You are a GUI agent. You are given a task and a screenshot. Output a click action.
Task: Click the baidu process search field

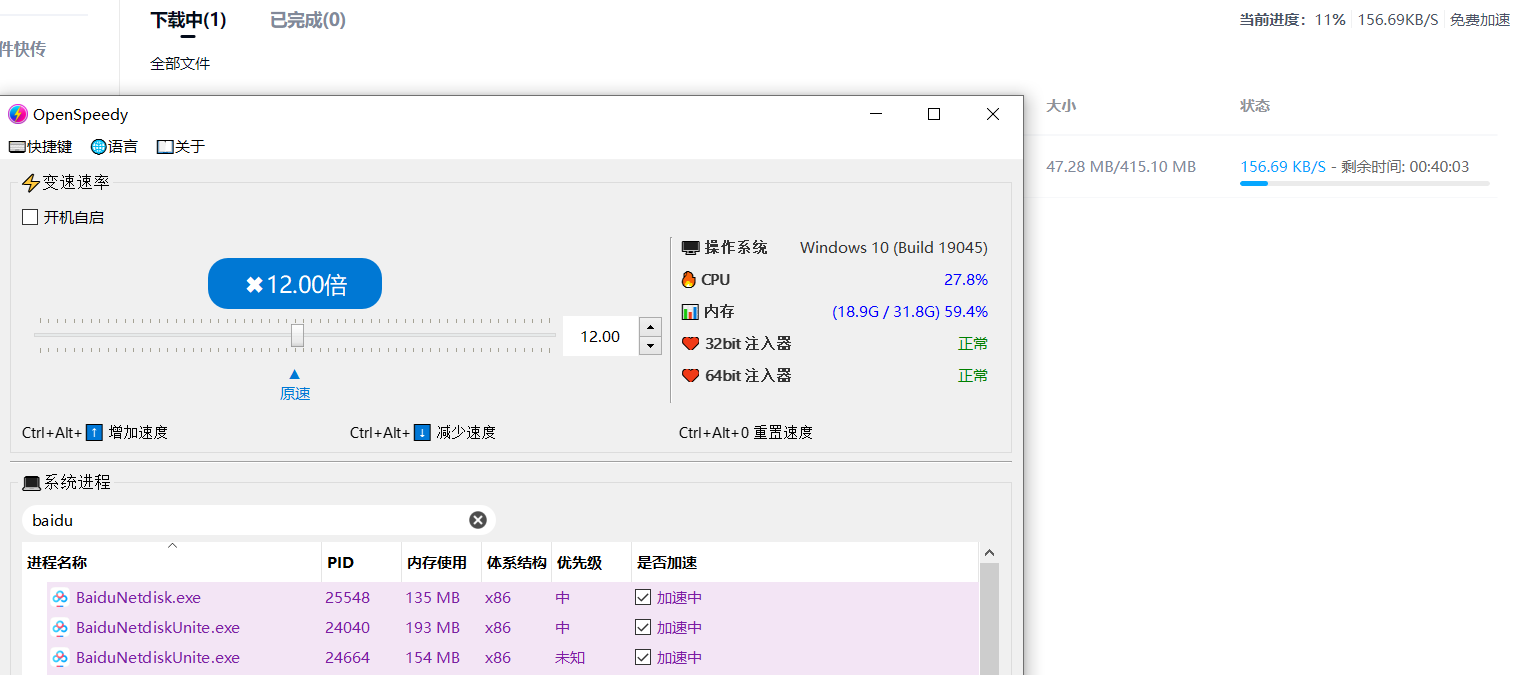pos(258,520)
